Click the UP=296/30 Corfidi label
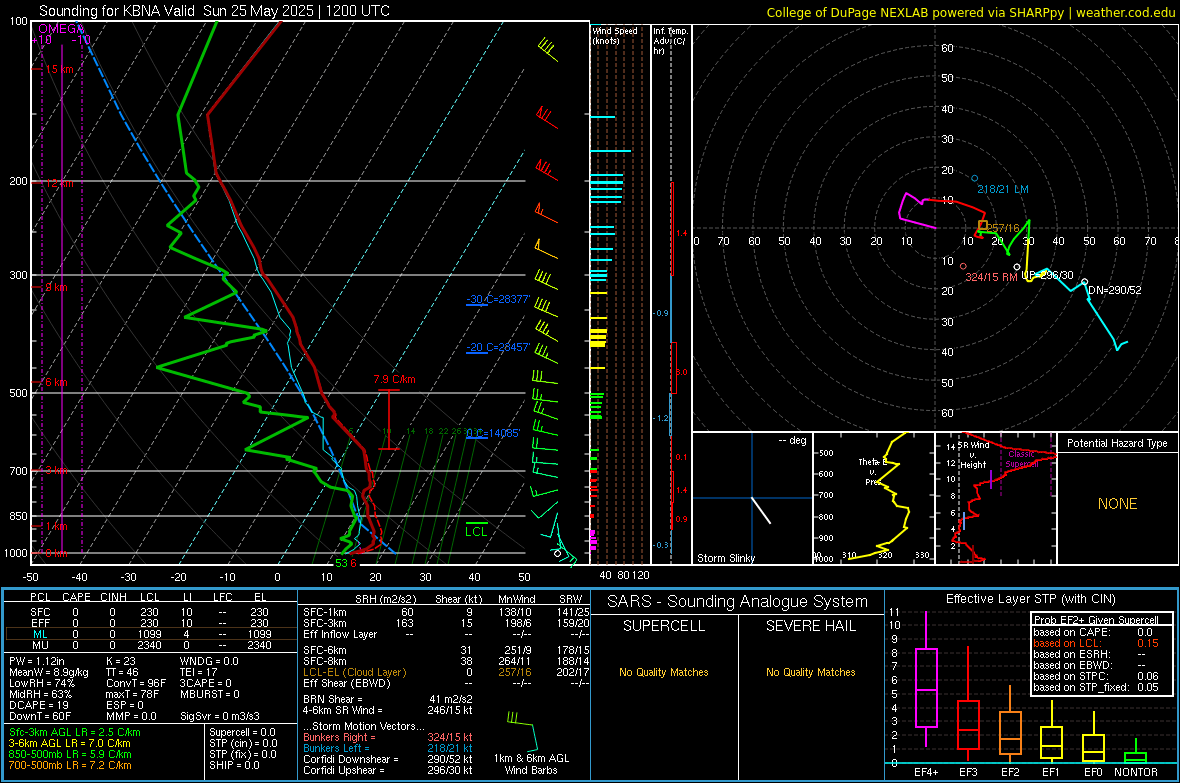Screen dimensions: 1180x783 [x=1048, y=276]
